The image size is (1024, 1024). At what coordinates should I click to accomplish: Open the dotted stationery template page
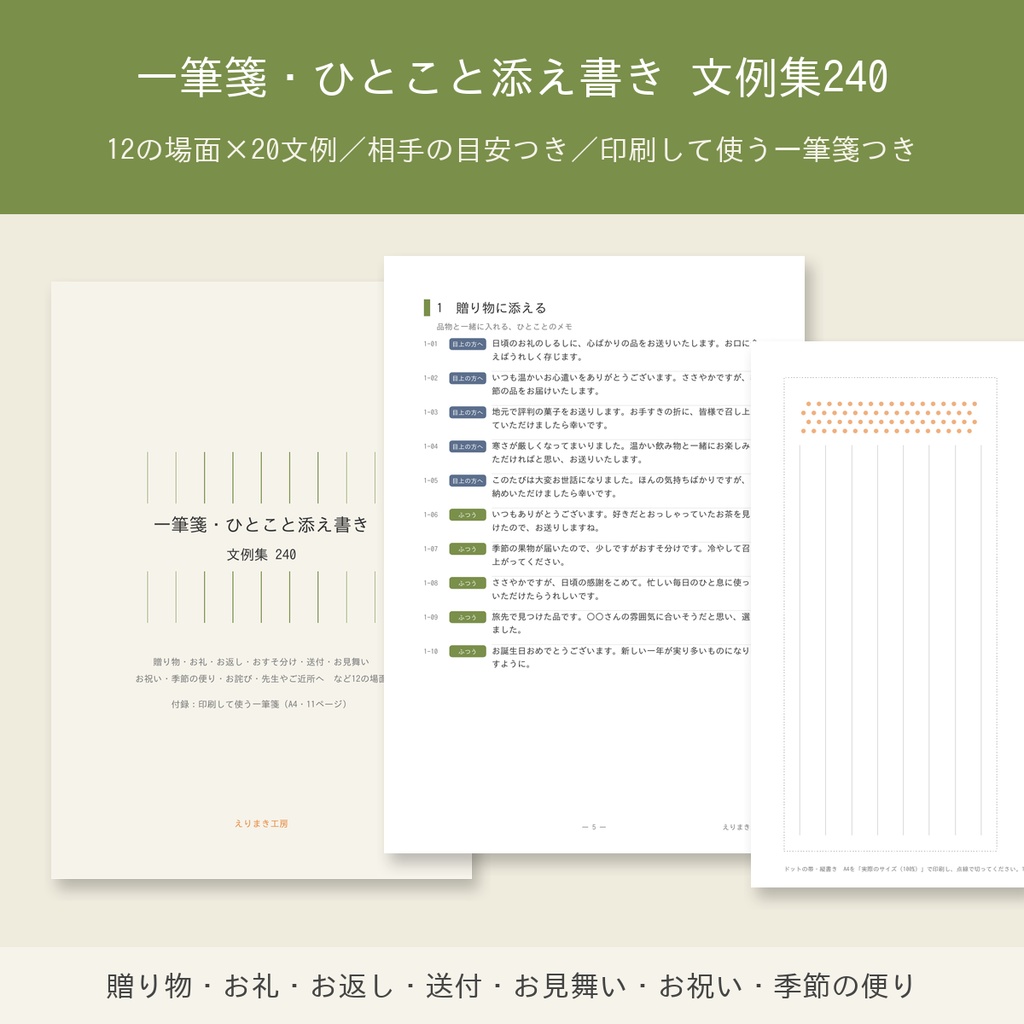click(888, 614)
